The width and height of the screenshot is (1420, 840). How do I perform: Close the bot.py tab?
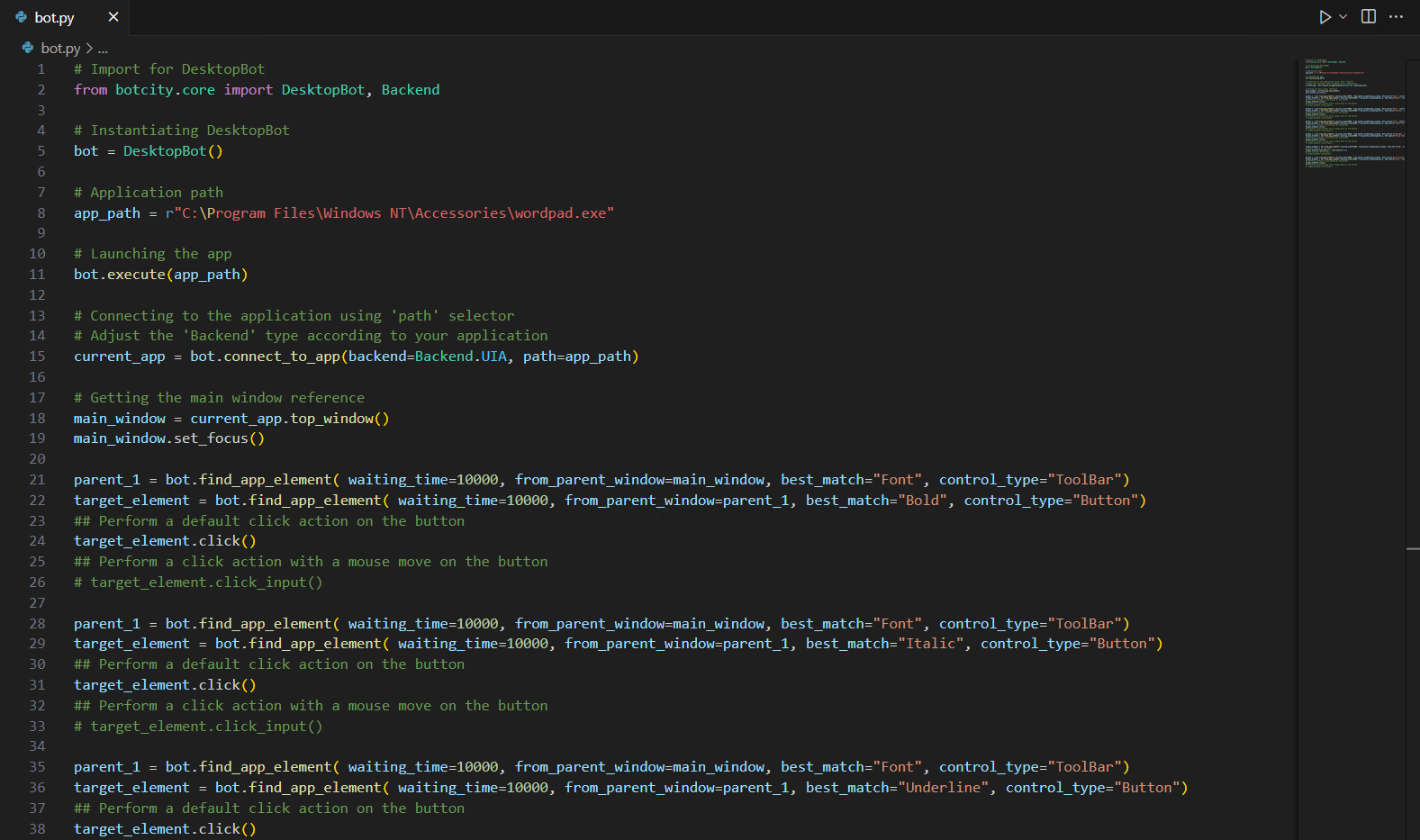point(113,17)
